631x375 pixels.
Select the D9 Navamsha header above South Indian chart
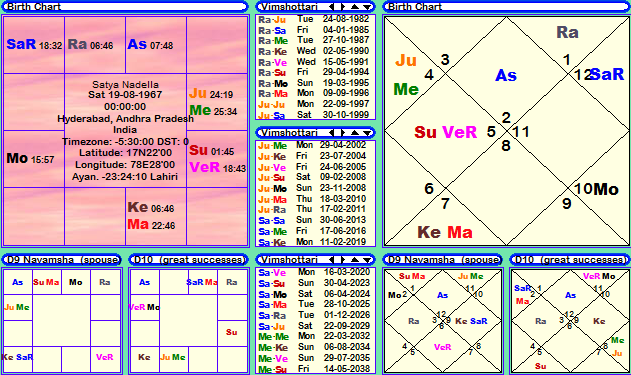(x=62, y=260)
